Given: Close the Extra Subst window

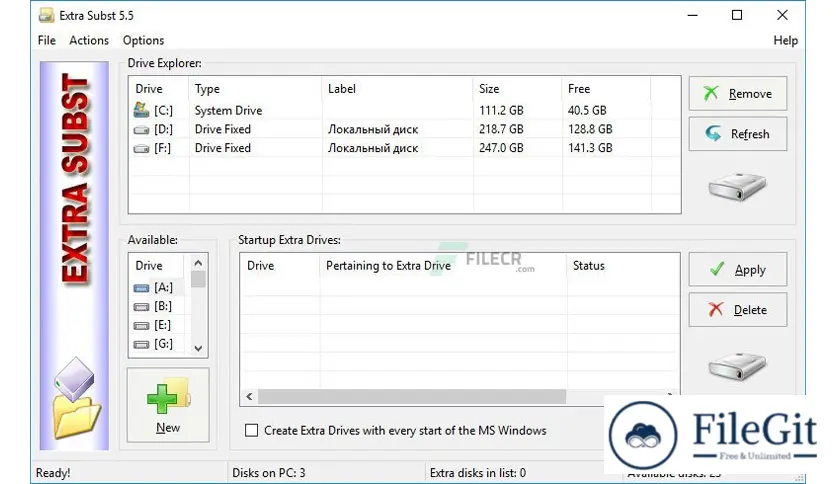Looking at the screenshot, I should pos(782,15).
